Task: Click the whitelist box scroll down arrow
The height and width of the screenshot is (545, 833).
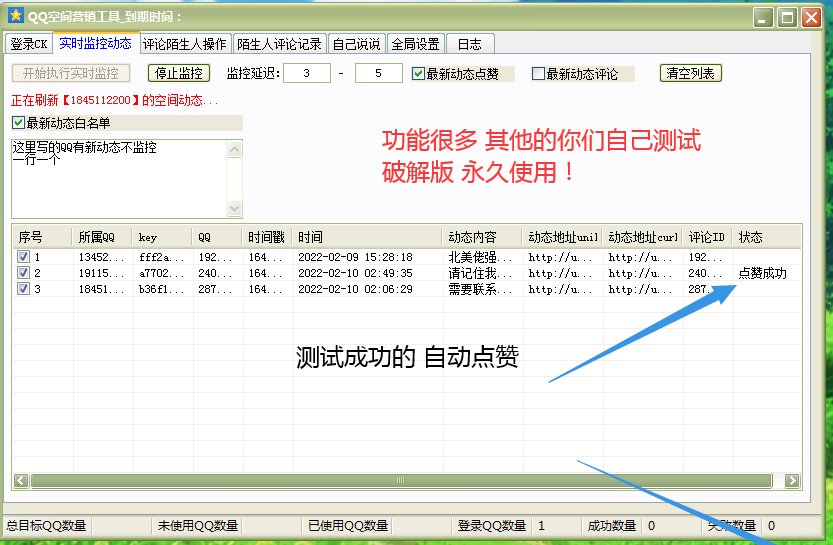Action: pos(234,208)
